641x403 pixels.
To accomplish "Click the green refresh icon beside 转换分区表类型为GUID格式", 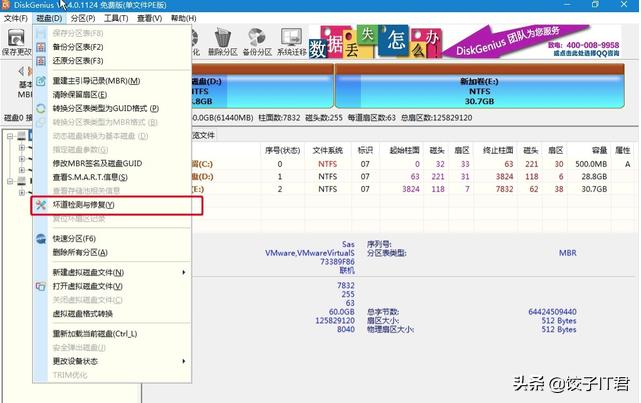I will [41, 109].
